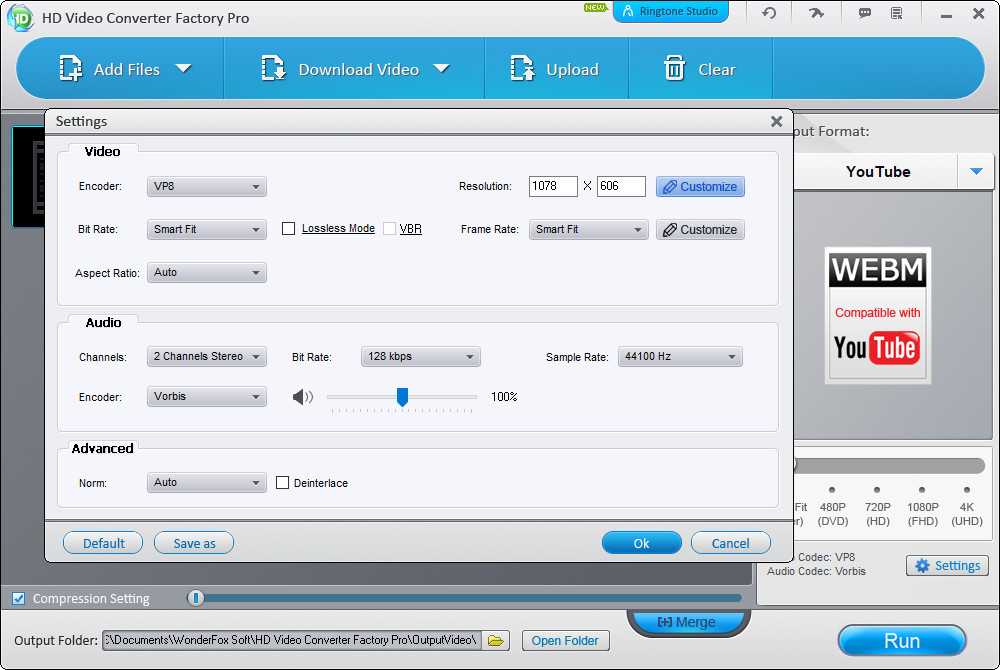Toggle the VBR checkbox
Viewport: 1000px width, 670px height.
click(390, 229)
